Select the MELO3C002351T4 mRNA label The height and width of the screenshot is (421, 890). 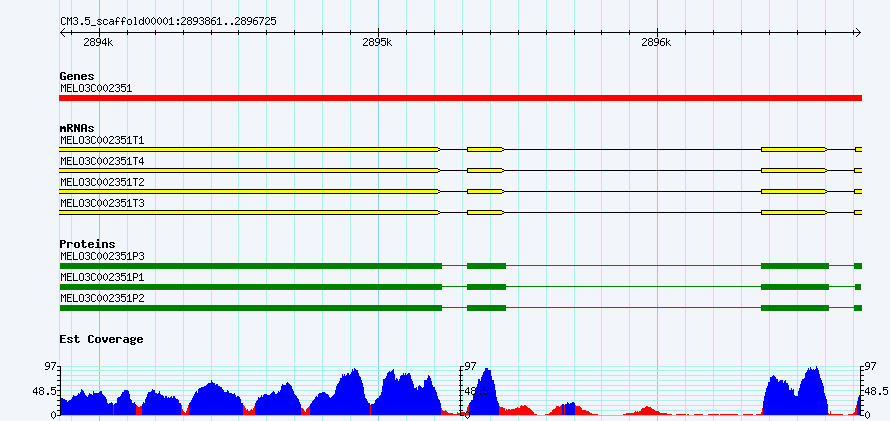pyautogui.click(x=102, y=161)
